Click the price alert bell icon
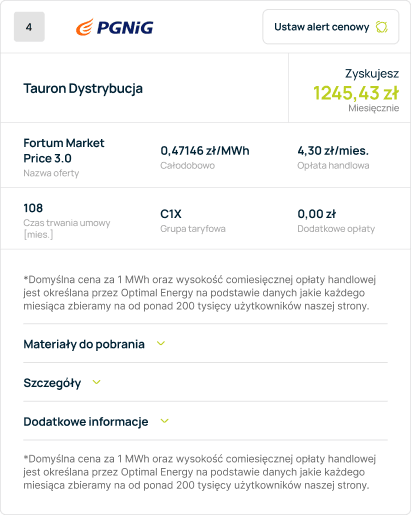Screen dimensions: 411x515 pos(382,27)
